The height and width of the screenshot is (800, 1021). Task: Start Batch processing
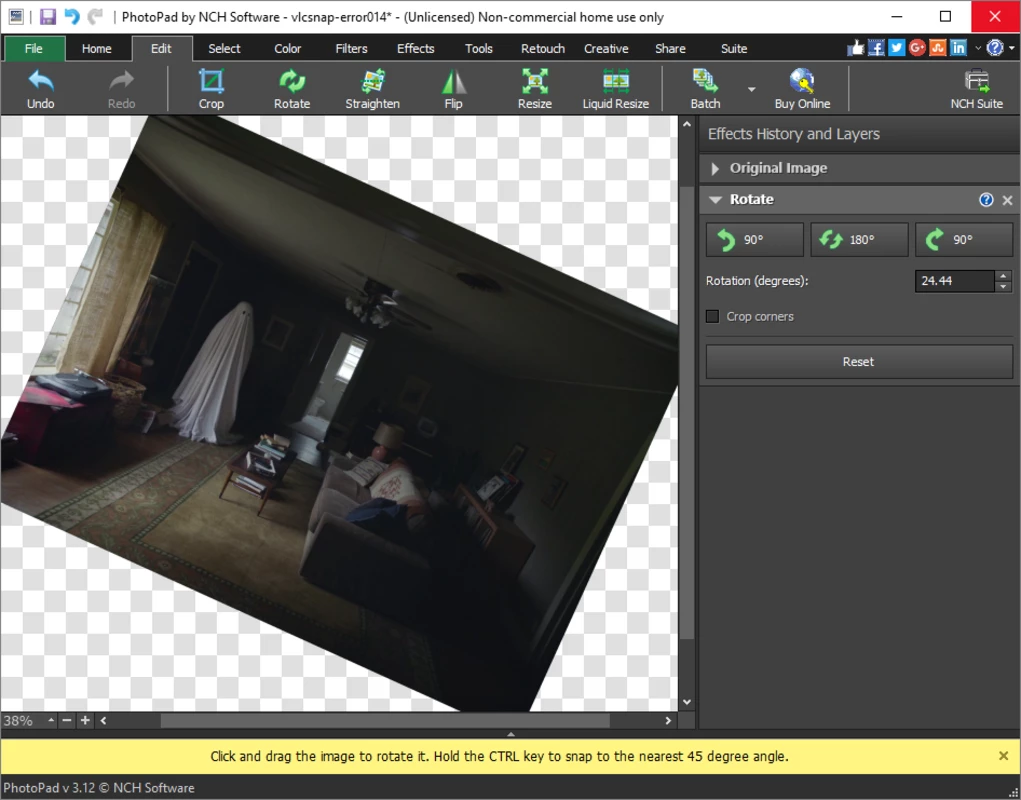coord(705,89)
